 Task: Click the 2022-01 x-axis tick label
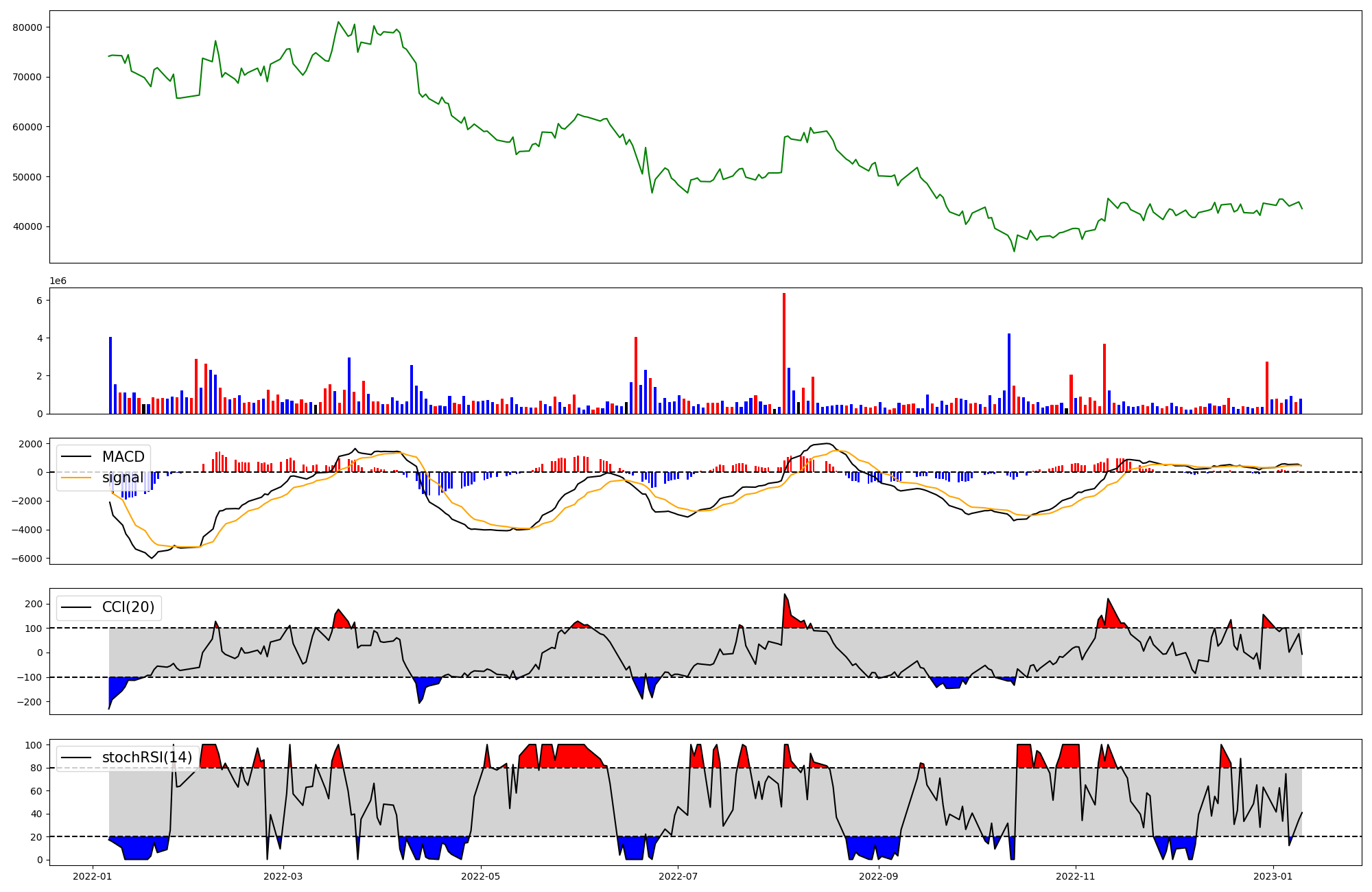(x=93, y=876)
